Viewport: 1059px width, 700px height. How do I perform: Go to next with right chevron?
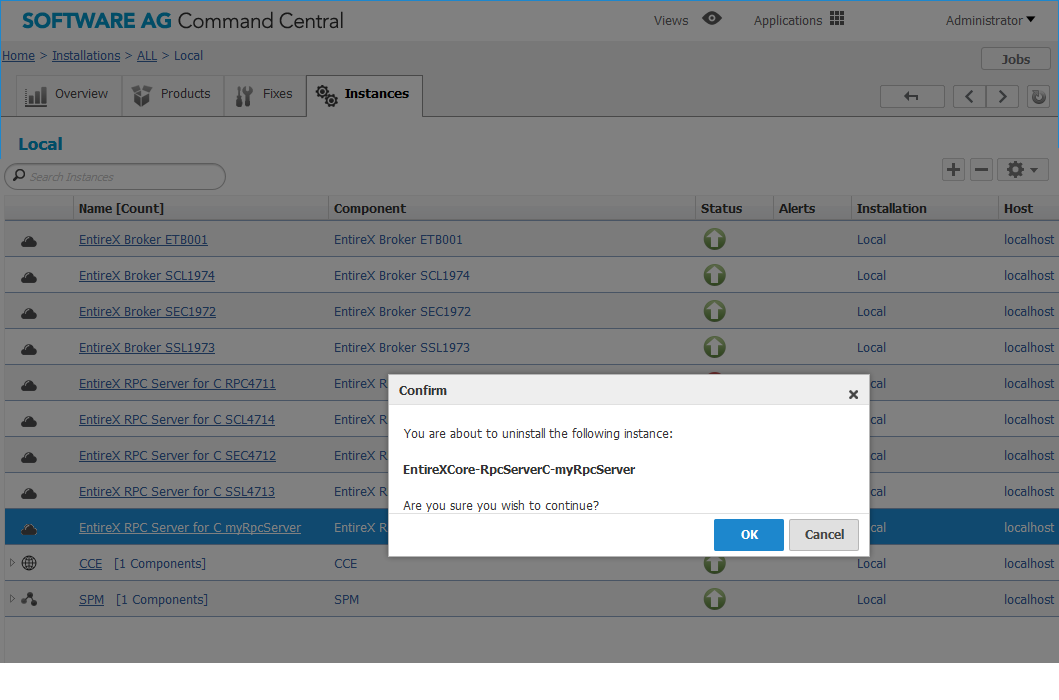1002,97
